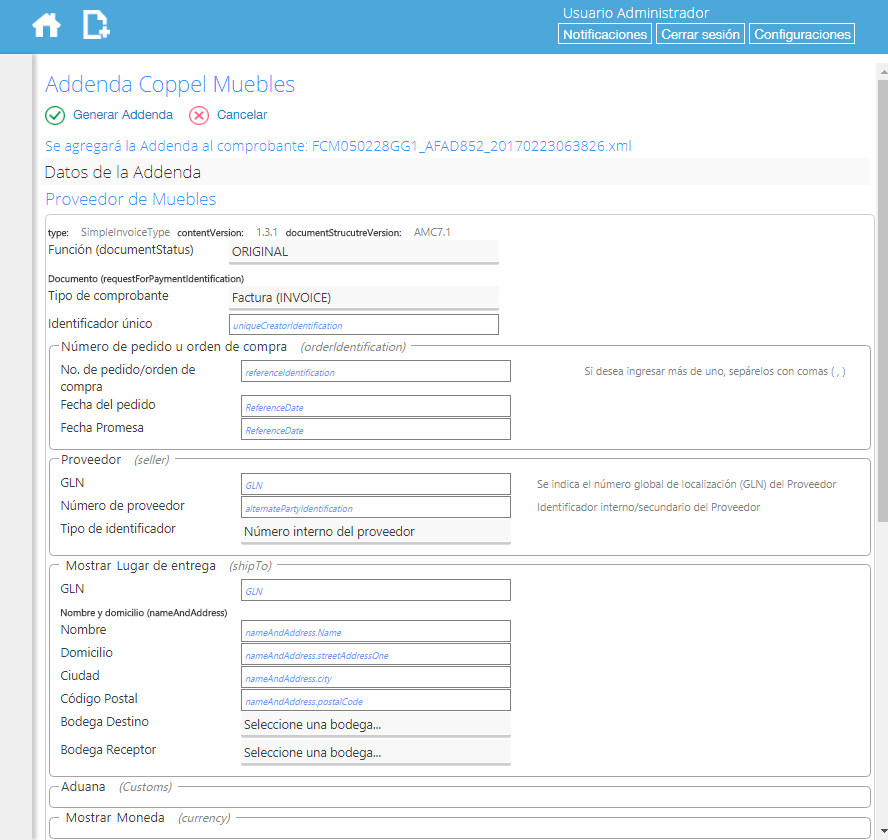Click the 'Datos de la Addenda' section bar

coord(456,172)
